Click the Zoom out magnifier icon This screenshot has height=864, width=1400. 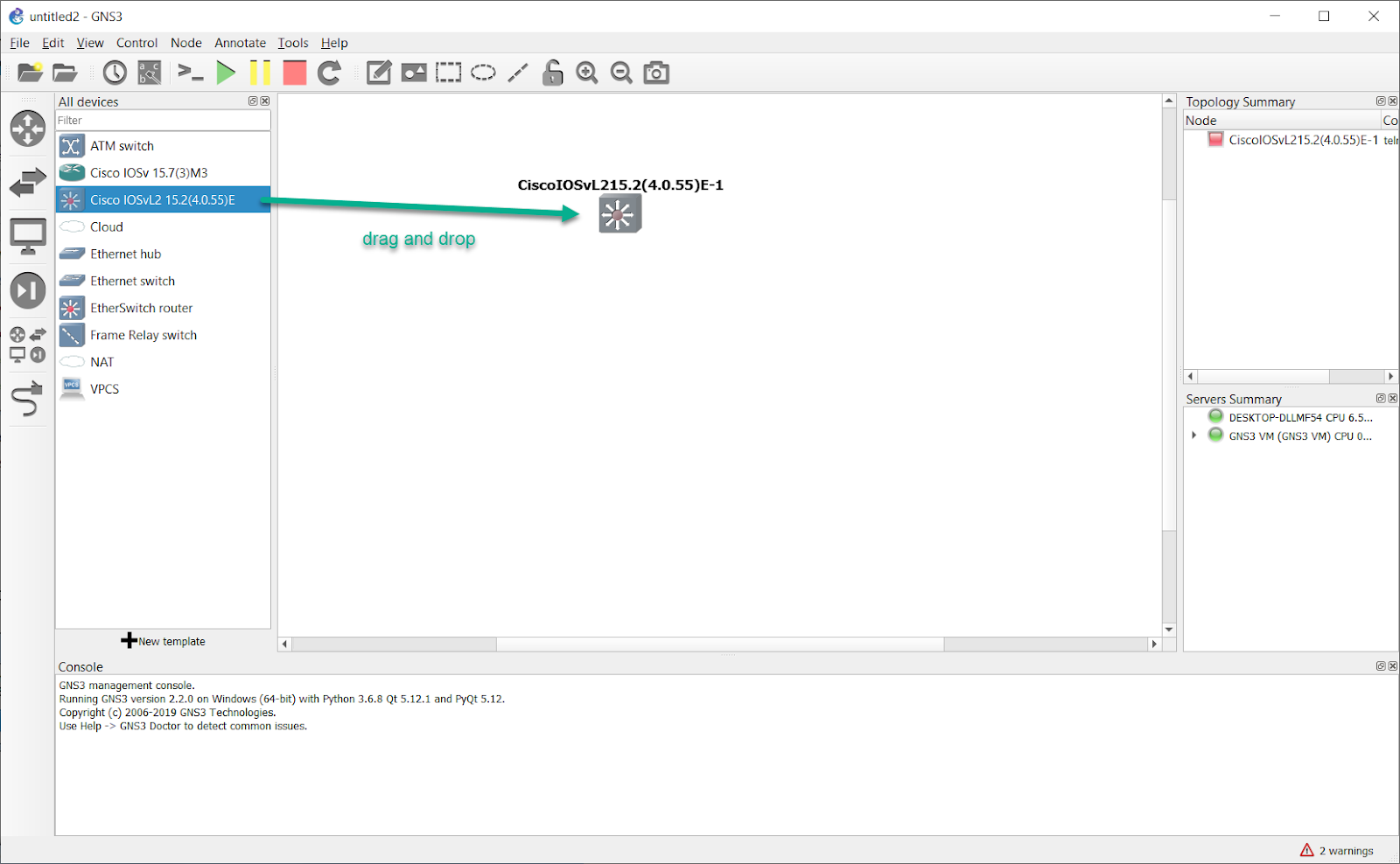[621, 73]
